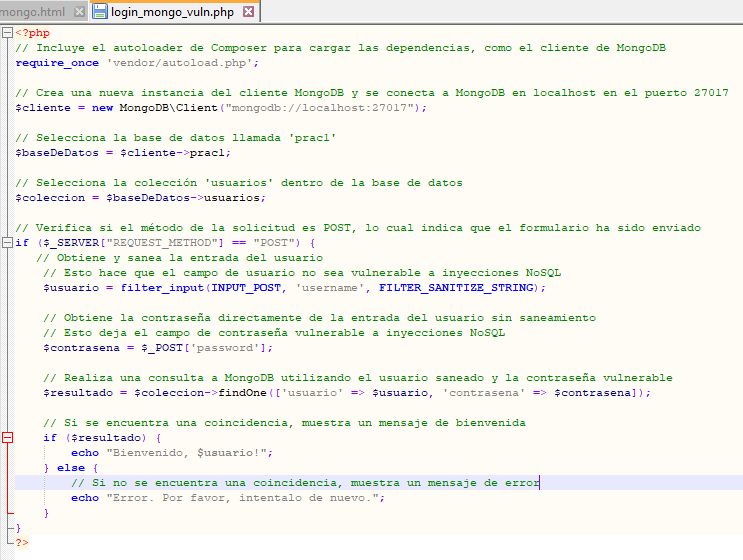Click the filter_input function name

(x=162, y=288)
